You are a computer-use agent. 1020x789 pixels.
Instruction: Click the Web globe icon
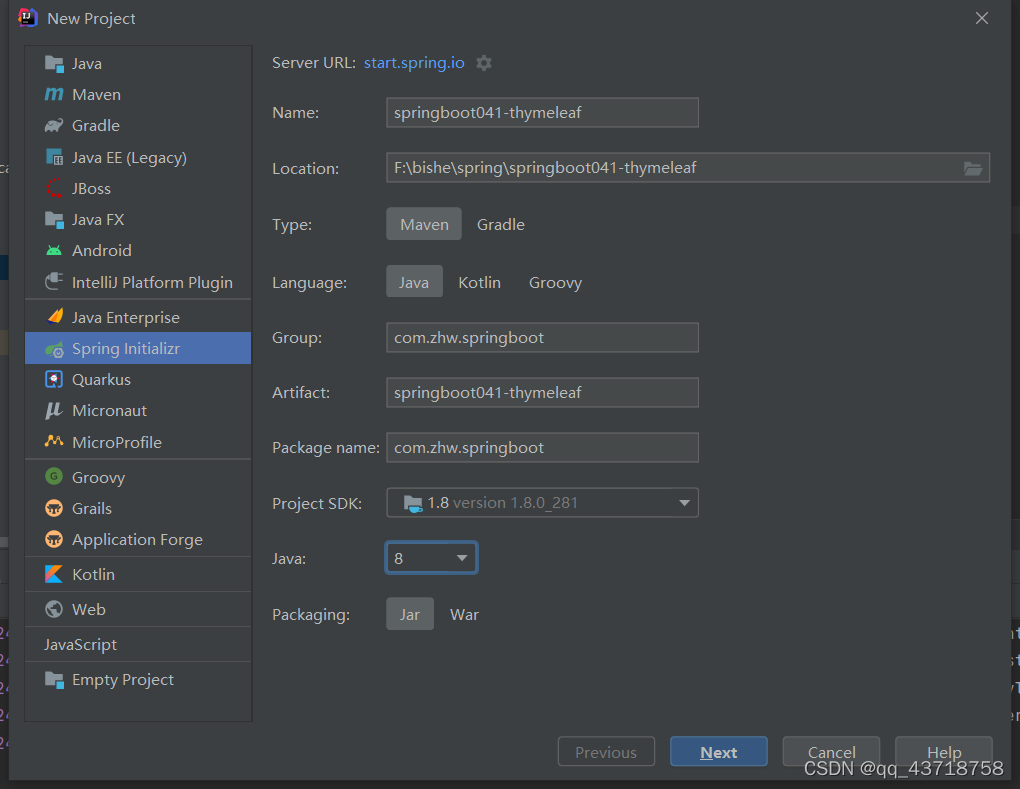[x=54, y=609]
